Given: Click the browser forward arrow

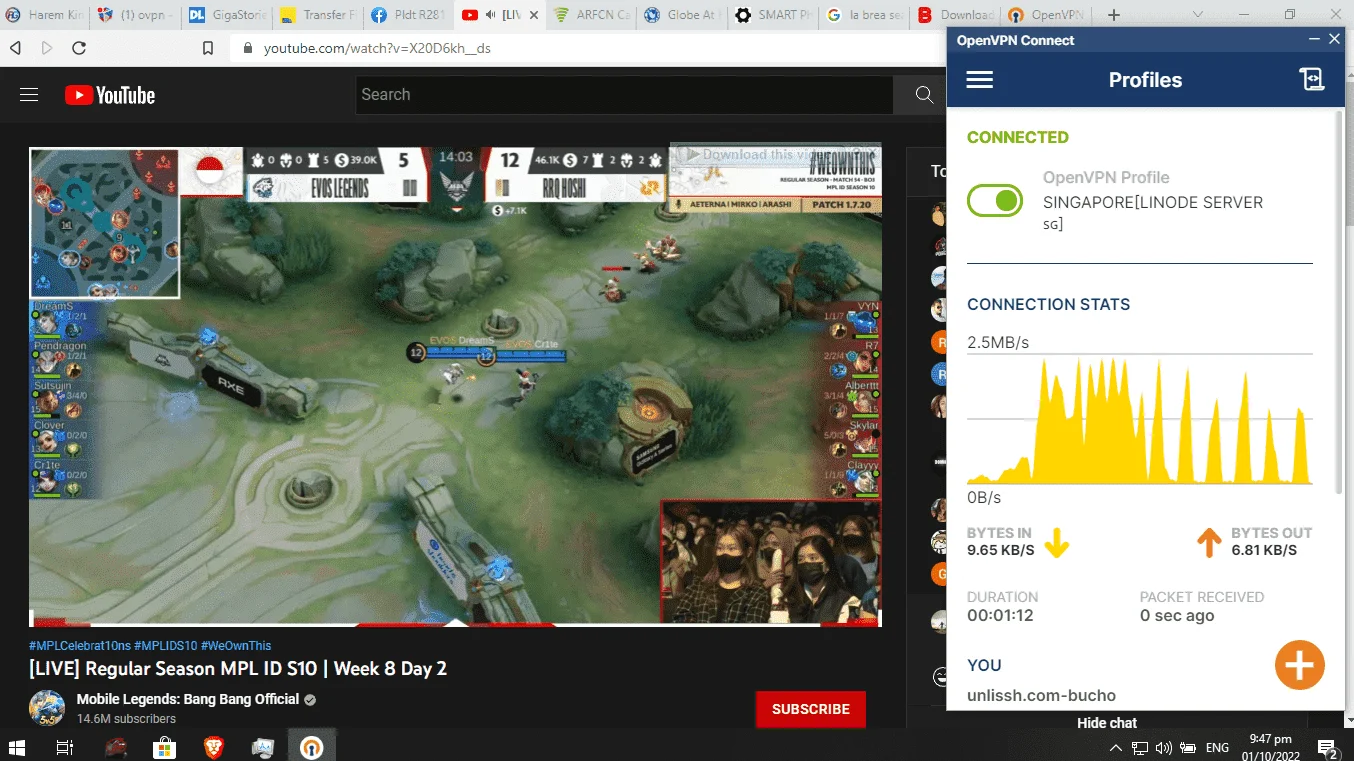Looking at the screenshot, I should (x=47, y=48).
